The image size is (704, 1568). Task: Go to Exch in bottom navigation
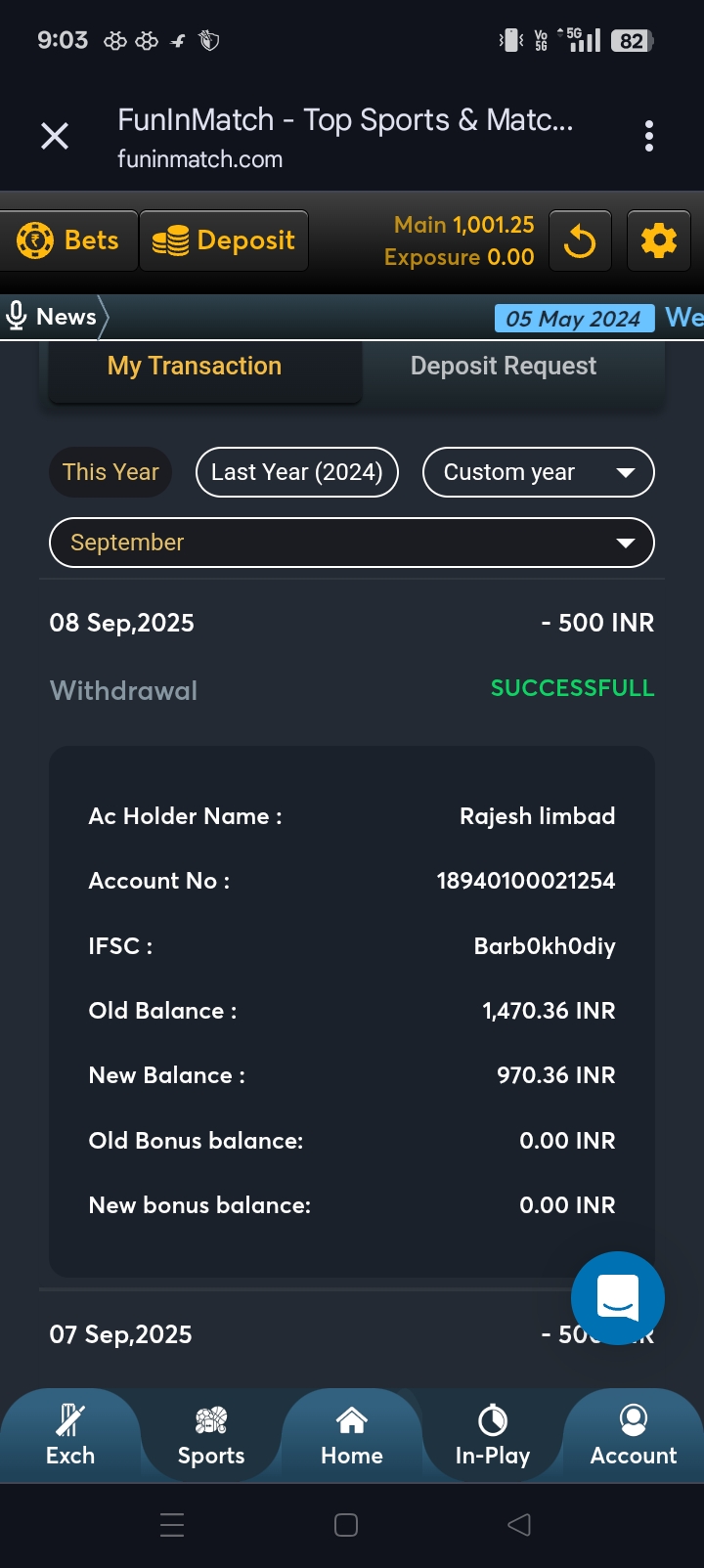click(70, 1435)
